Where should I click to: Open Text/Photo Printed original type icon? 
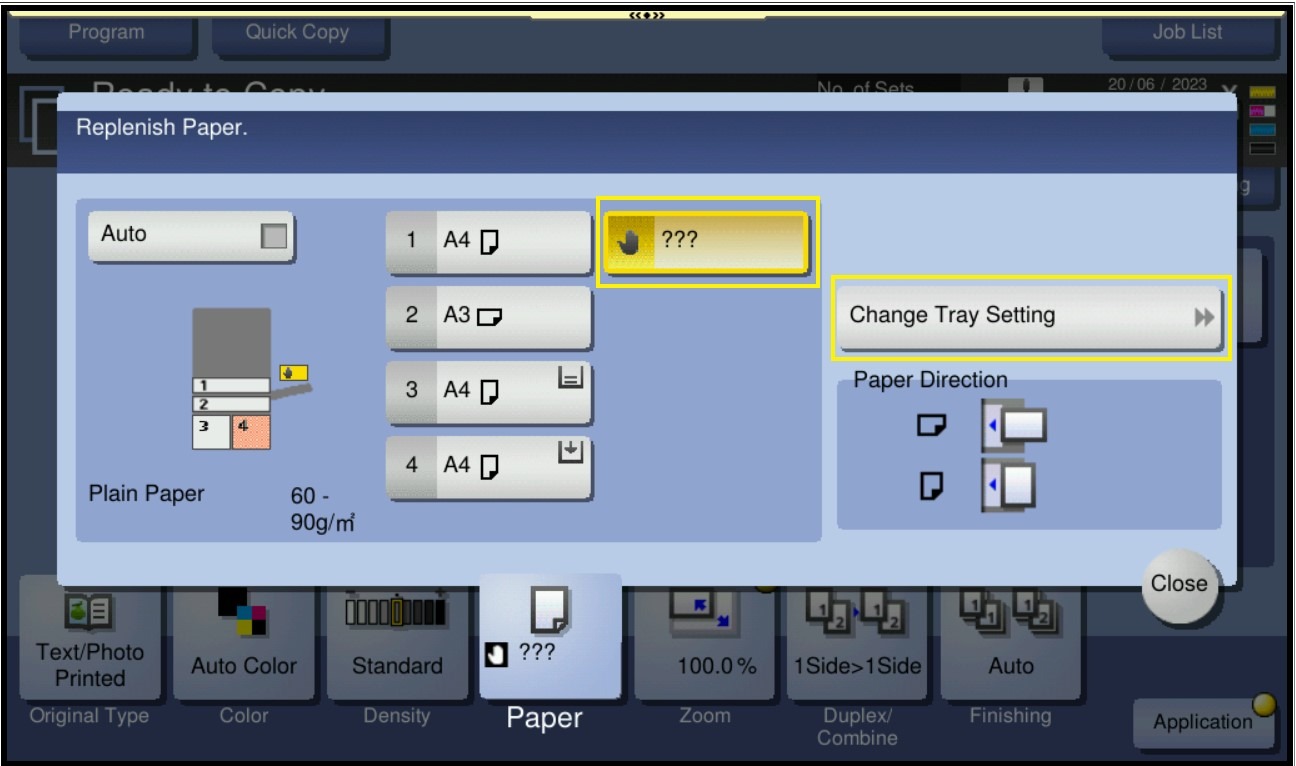coord(90,608)
